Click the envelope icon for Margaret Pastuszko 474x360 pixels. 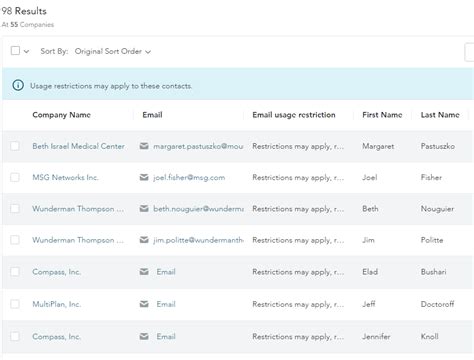coord(144,146)
